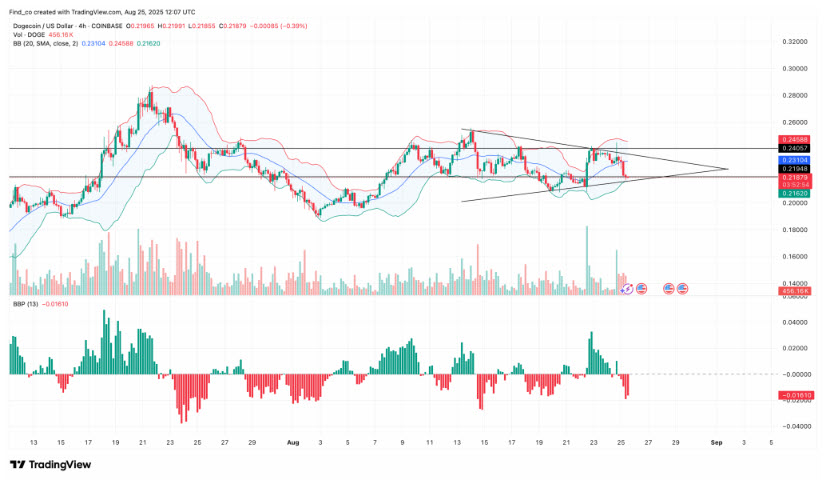Click the black 0.21948 tag on the price axis

[x=794, y=169]
